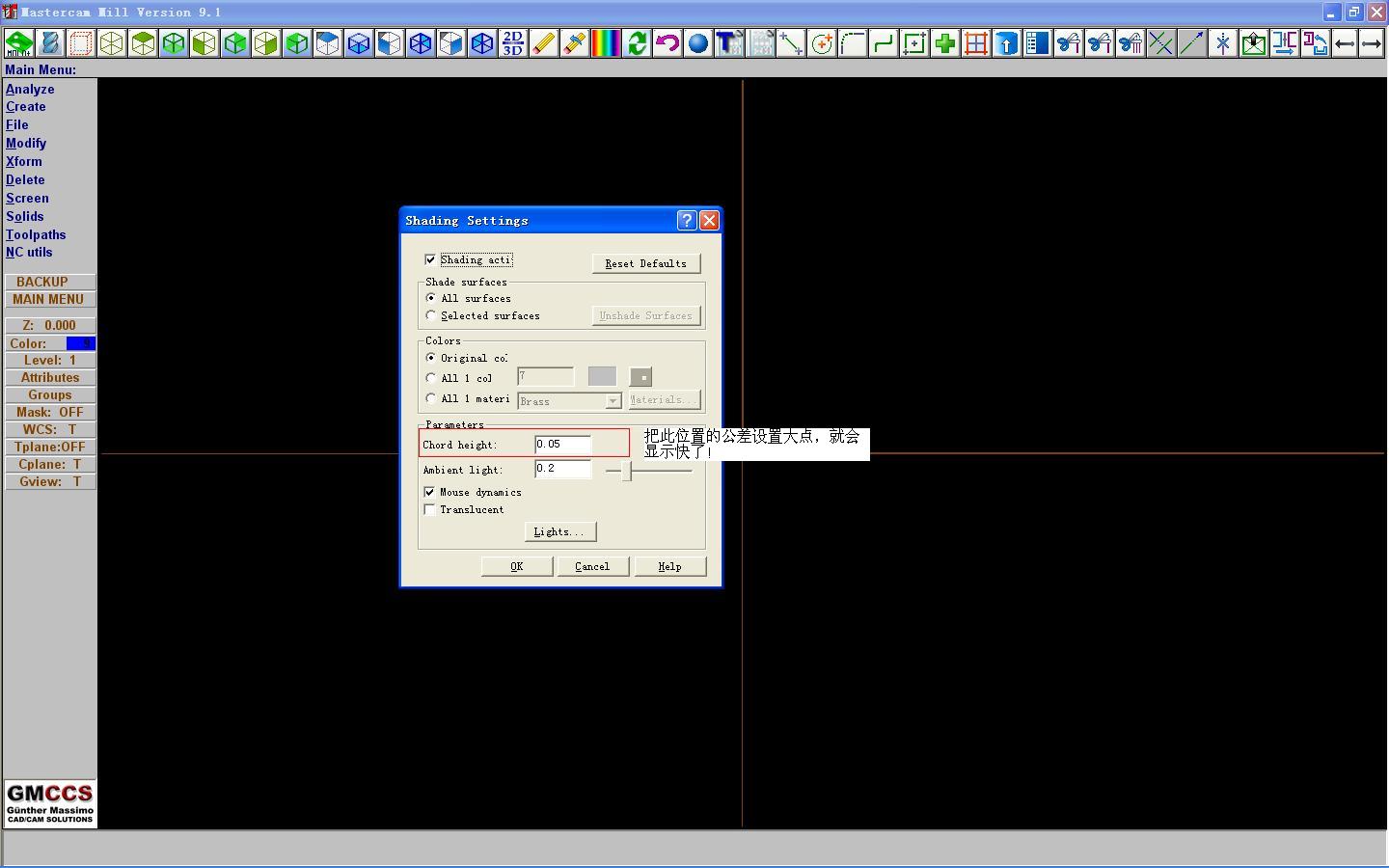
Task: Open the Screen menu
Action: 27,199
